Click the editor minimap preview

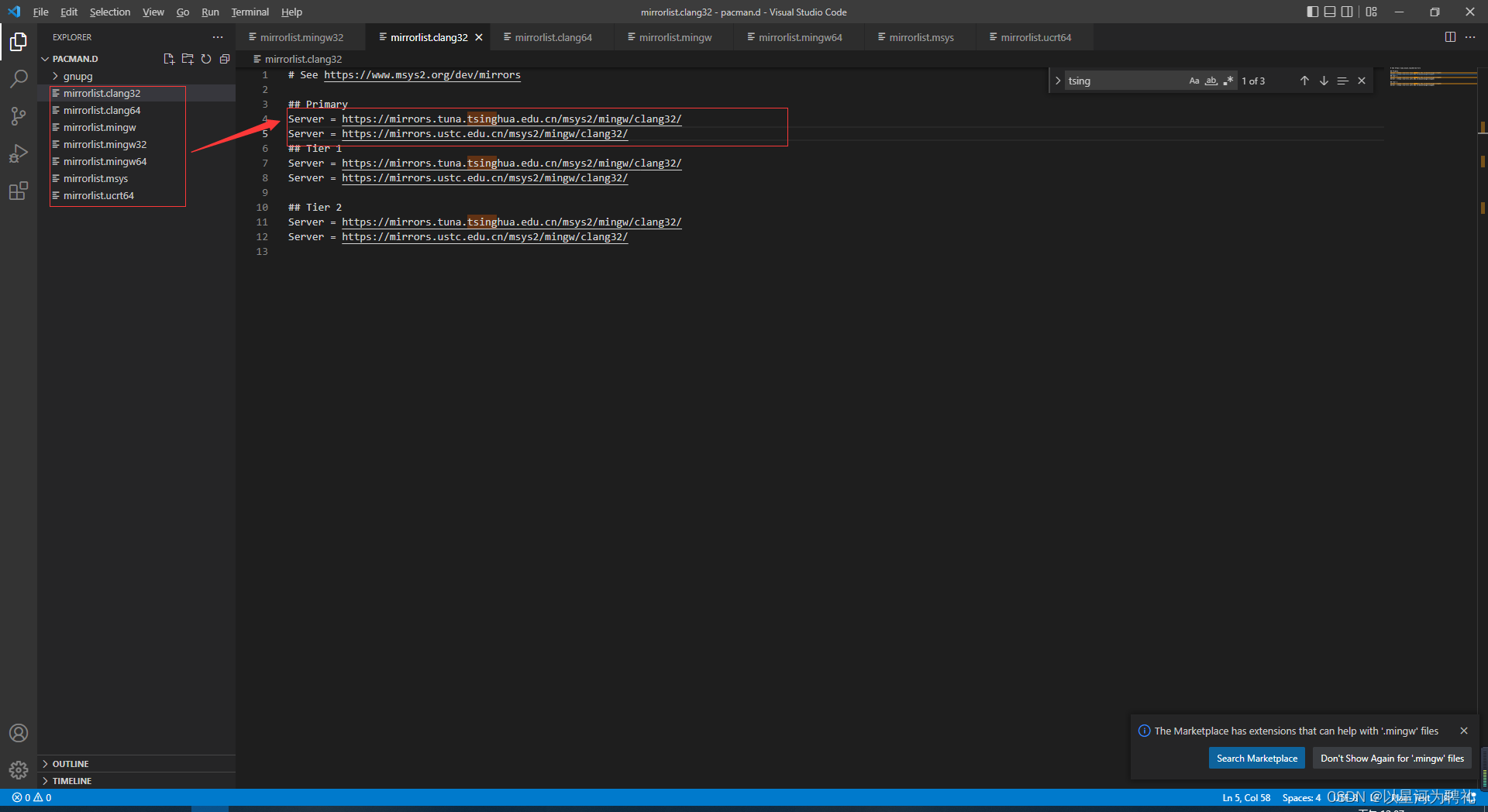click(1432, 77)
